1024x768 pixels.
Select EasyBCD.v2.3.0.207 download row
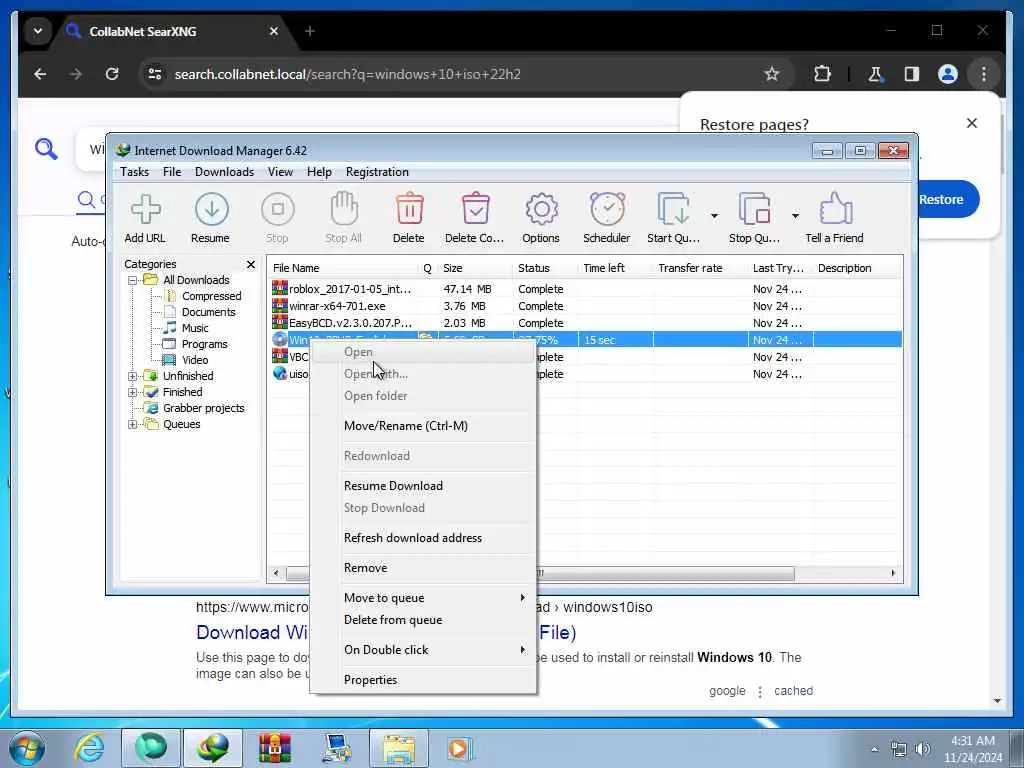coord(584,323)
